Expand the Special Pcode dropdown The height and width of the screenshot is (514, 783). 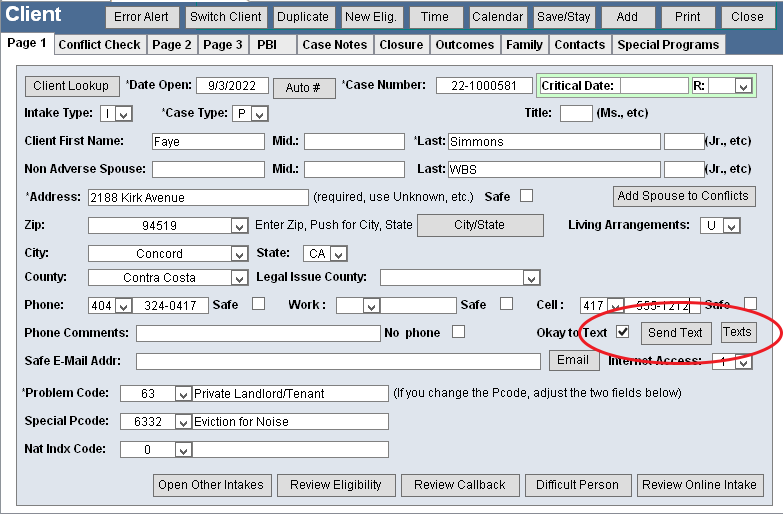tap(183, 422)
